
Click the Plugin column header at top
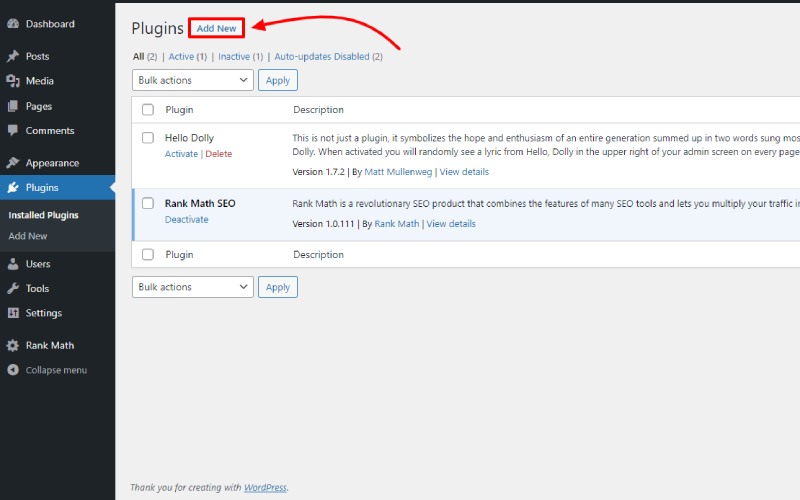[179, 110]
